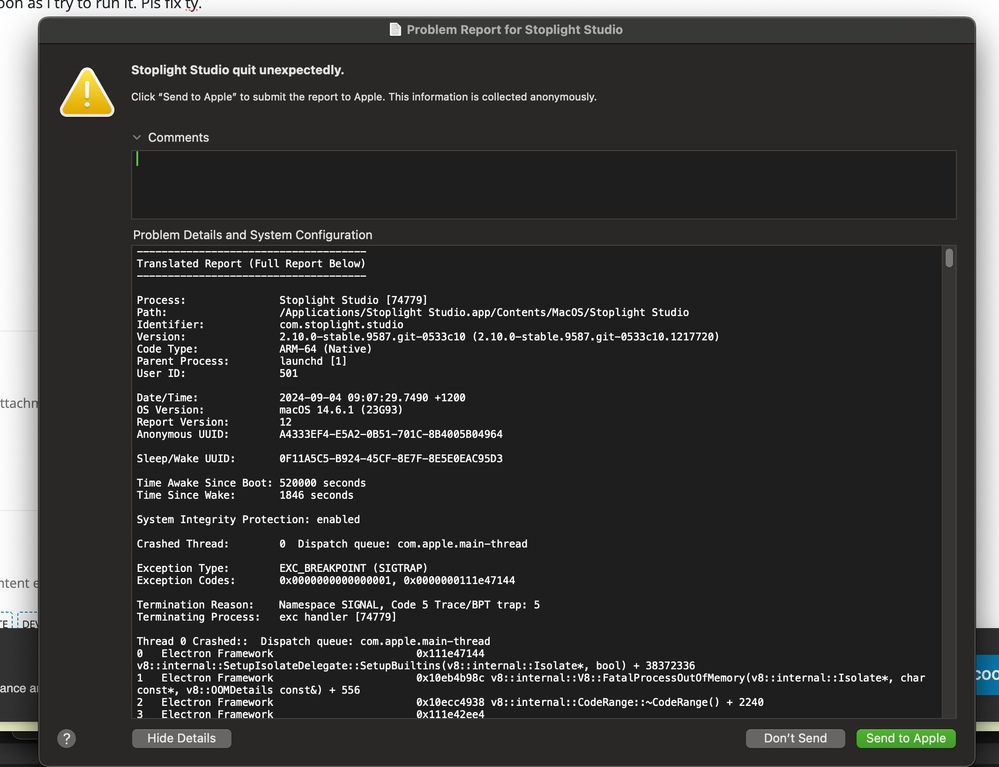
Task: Click the Sleep/Wake UUID '0F11A5C5-B924-45CF-8E7F-8E5E0EAC95D3'
Action: pos(391,459)
